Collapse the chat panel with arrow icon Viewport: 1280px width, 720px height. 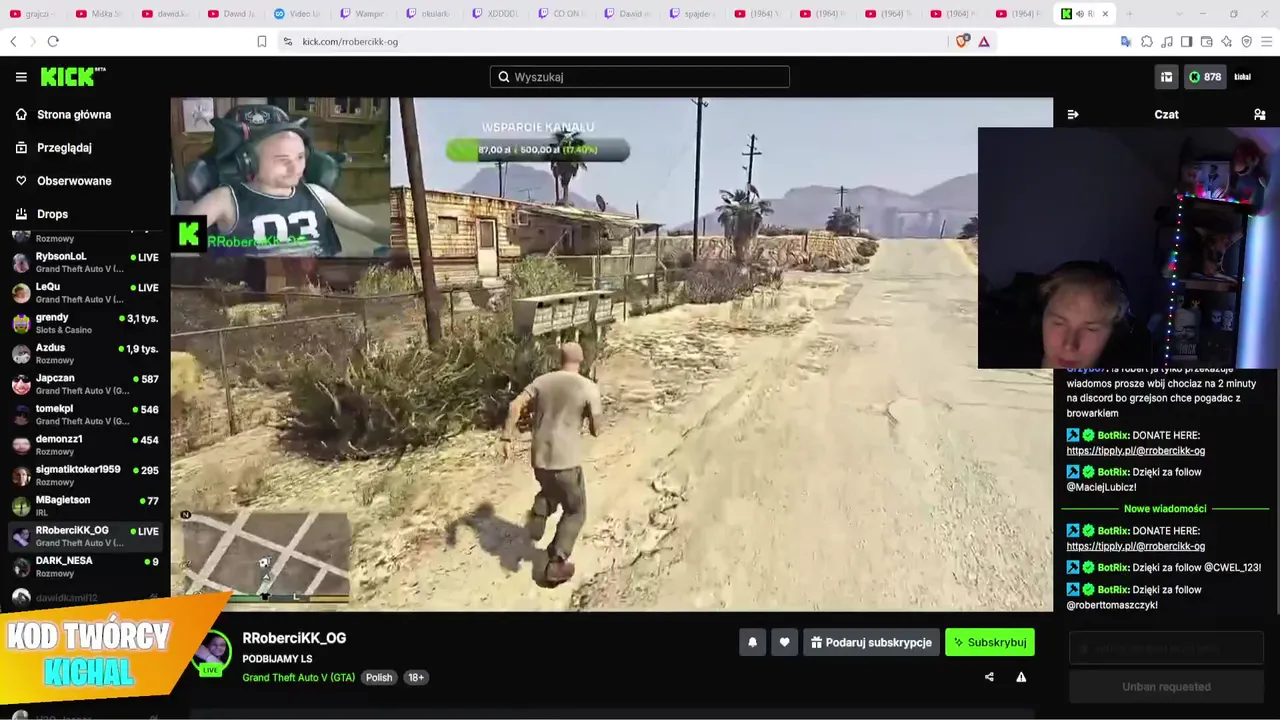tap(1073, 114)
